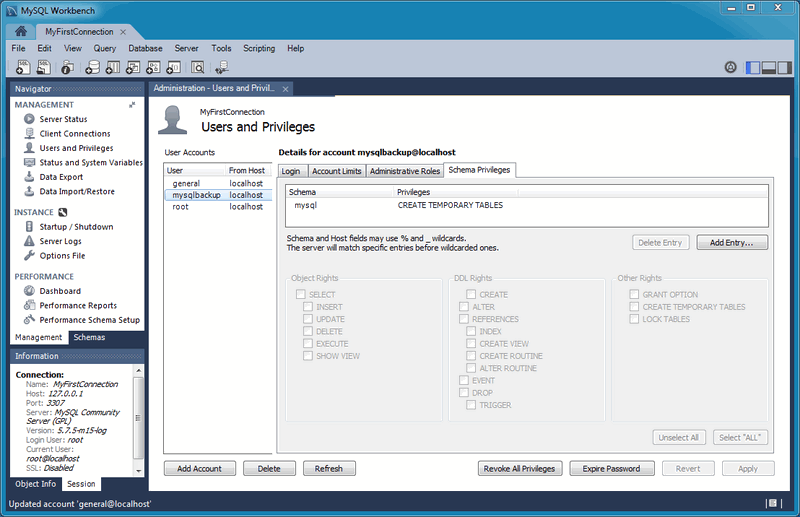Click the Management section collapse arrows icon
Image resolution: width=800 pixels, height=517 pixels.
tap(132, 105)
